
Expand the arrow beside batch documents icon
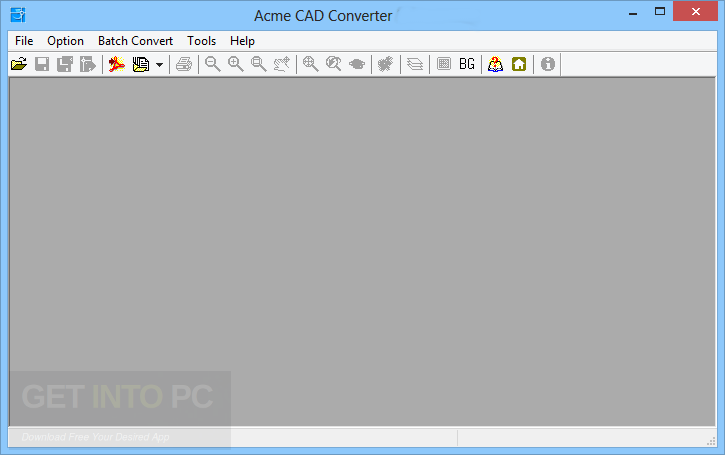[160, 64]
